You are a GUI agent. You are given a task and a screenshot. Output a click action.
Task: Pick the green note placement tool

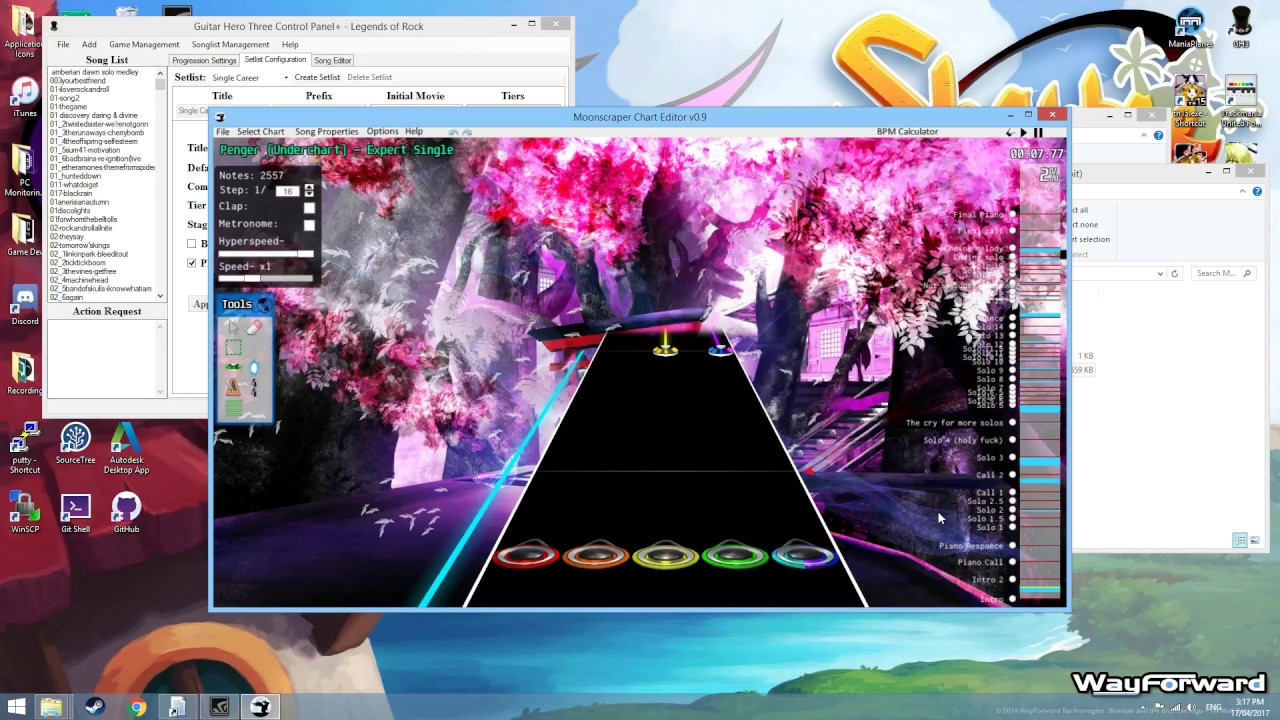tap(233, 367)
